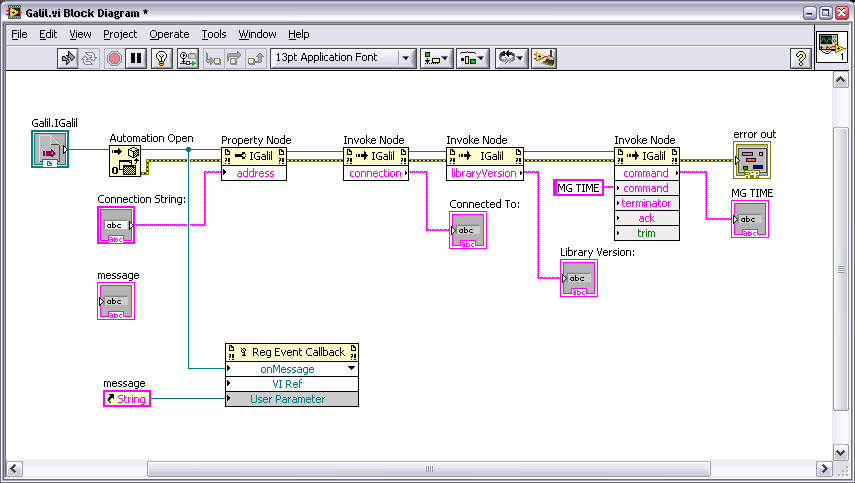Click the Reg Event Callback node header
The image size is (855, 483).
[292, 352]
